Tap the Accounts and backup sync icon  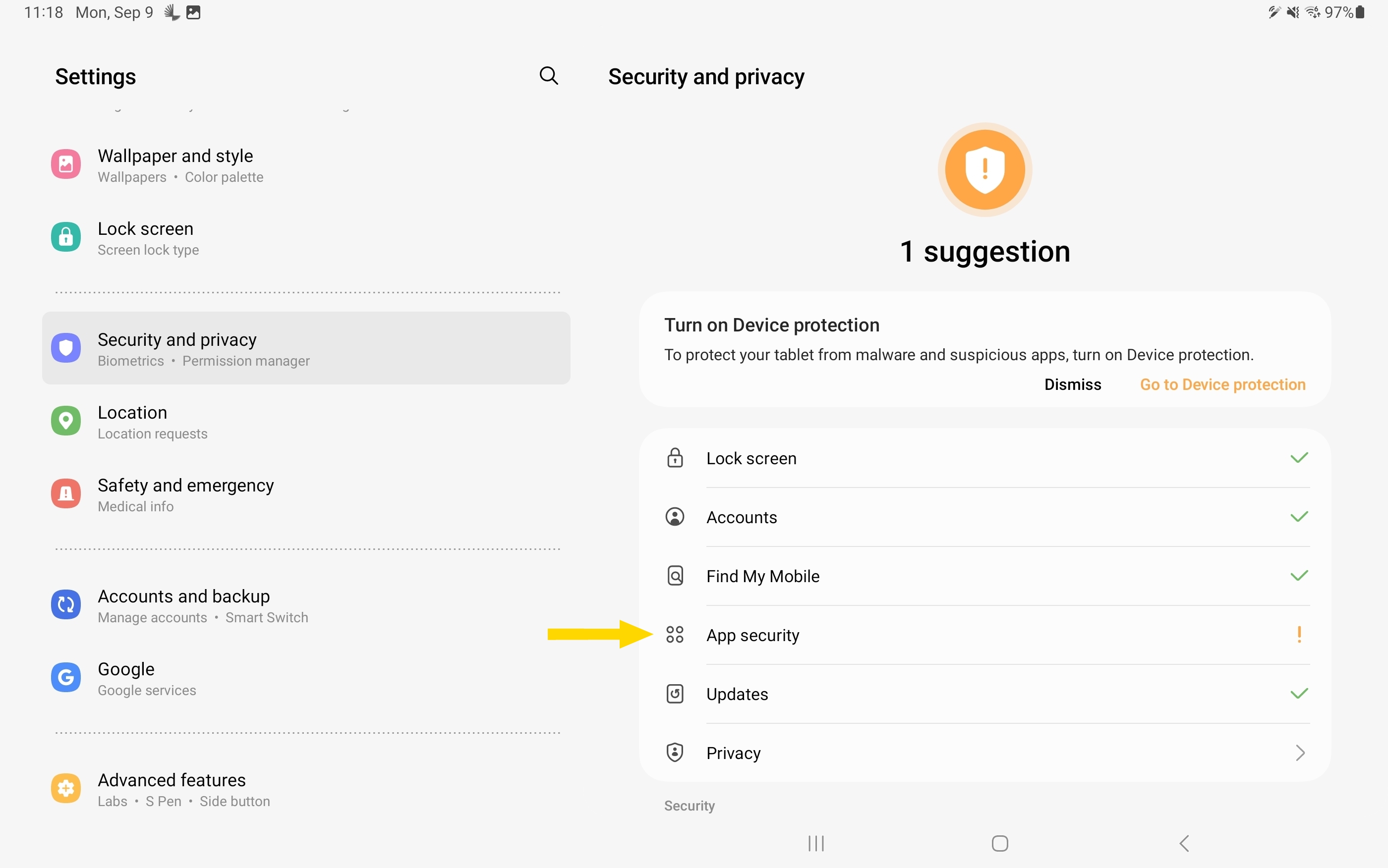click(x=66, y=604)
